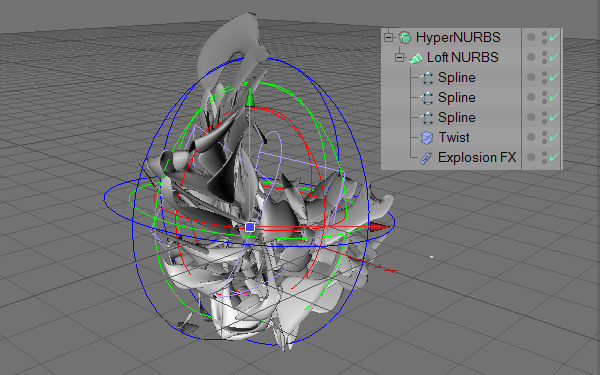Toggle the HyperNURBS enable checkmark

[553, 37]
